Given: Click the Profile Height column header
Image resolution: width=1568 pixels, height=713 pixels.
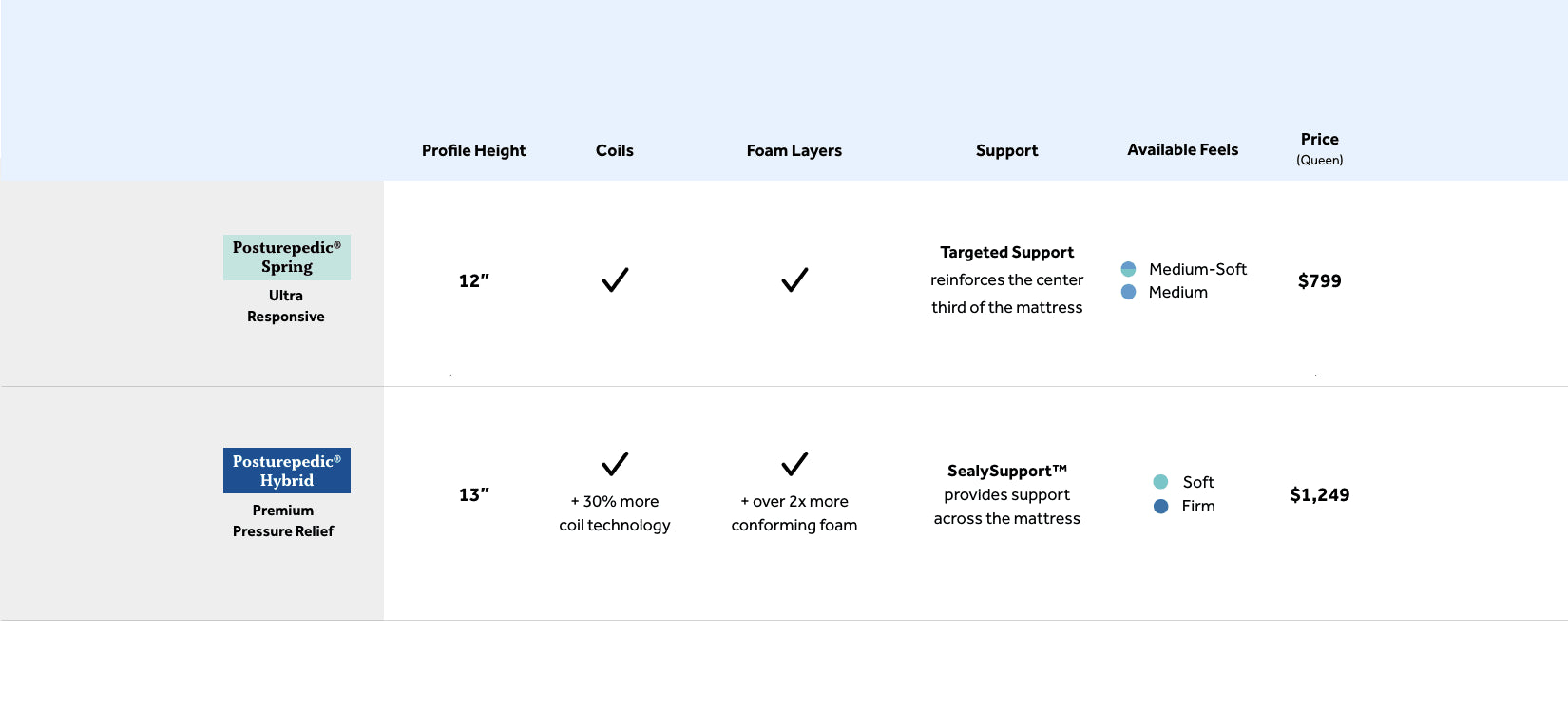Looking at the screenshot, I should coord(473,150).
